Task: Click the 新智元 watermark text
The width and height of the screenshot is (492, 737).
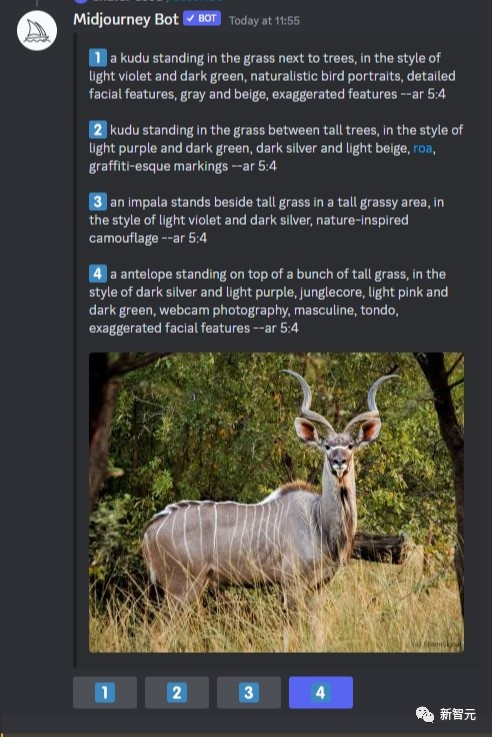Action: (x=458, y=714)
